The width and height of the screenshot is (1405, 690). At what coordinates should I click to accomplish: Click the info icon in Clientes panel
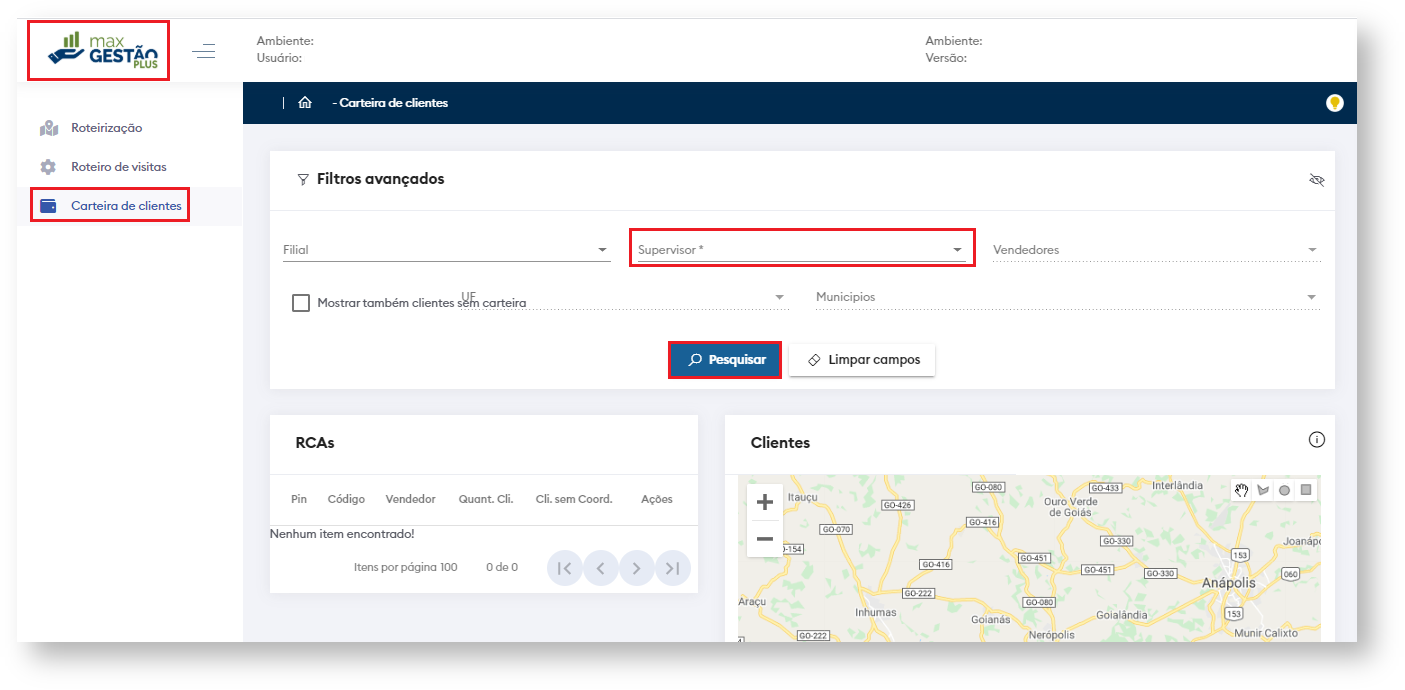1316,440
